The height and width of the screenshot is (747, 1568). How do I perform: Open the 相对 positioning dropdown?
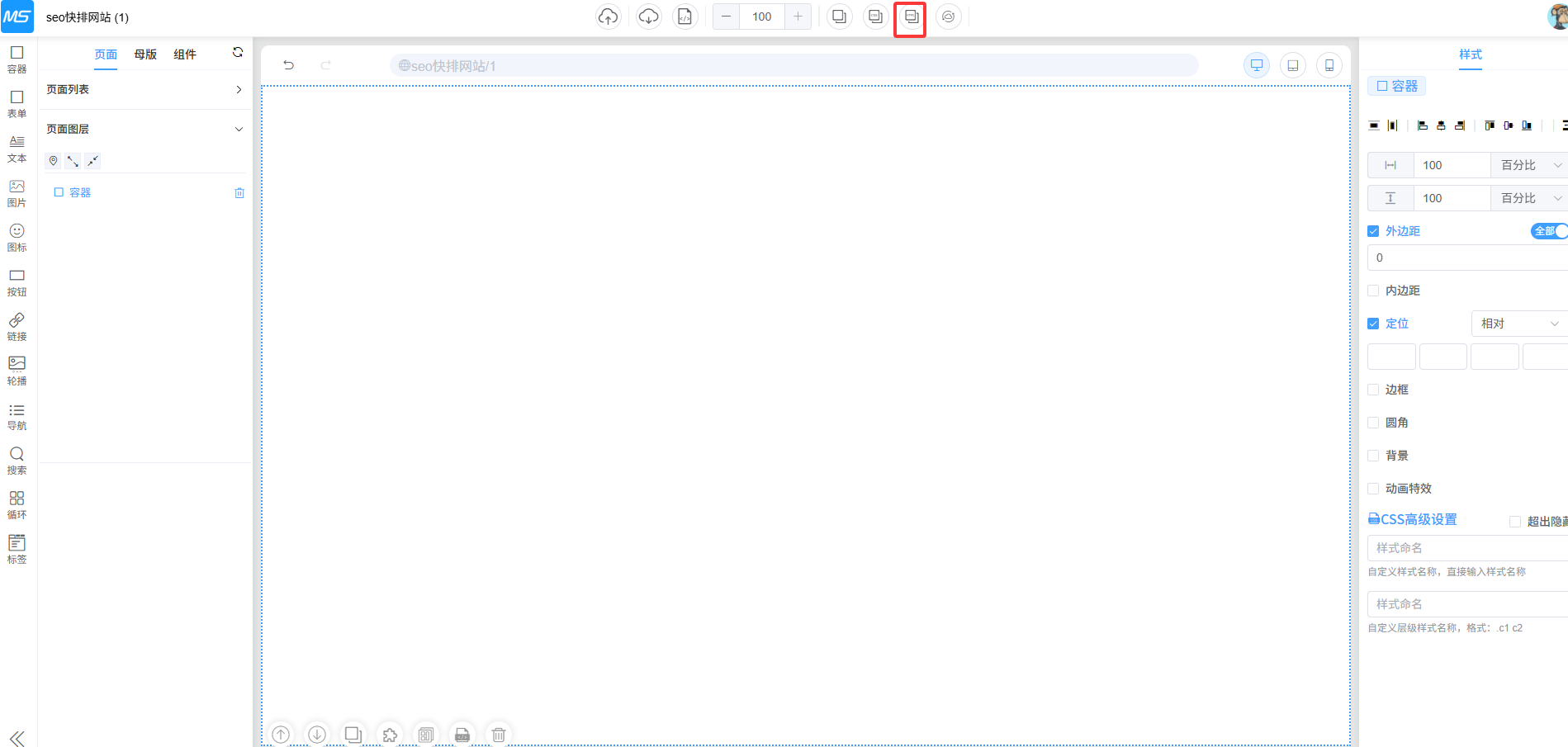click(1518, 324)
